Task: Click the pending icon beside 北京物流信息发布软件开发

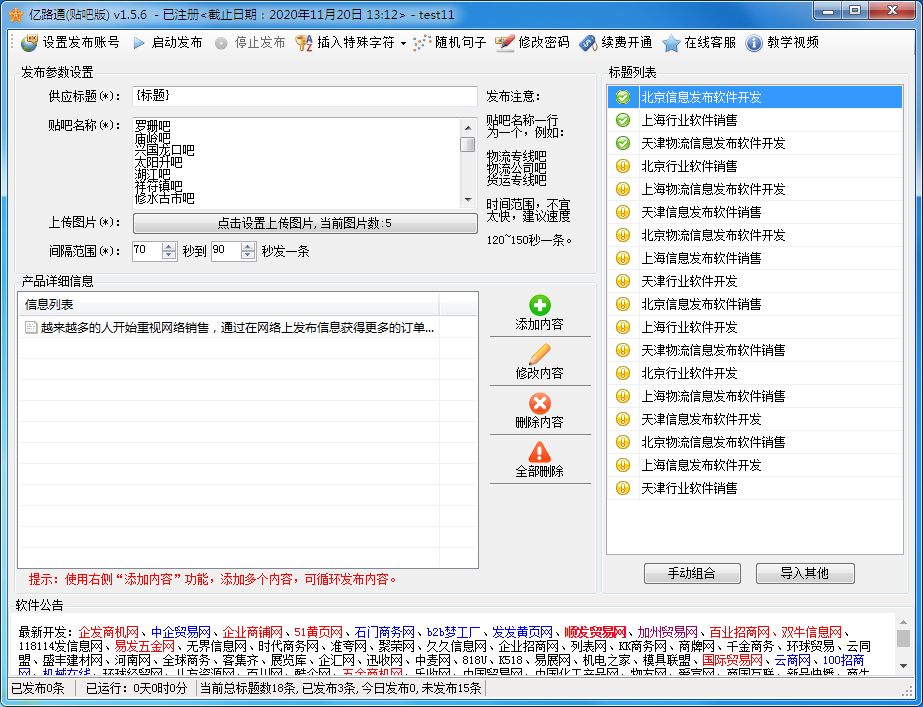Action: (x=623, y=235)
